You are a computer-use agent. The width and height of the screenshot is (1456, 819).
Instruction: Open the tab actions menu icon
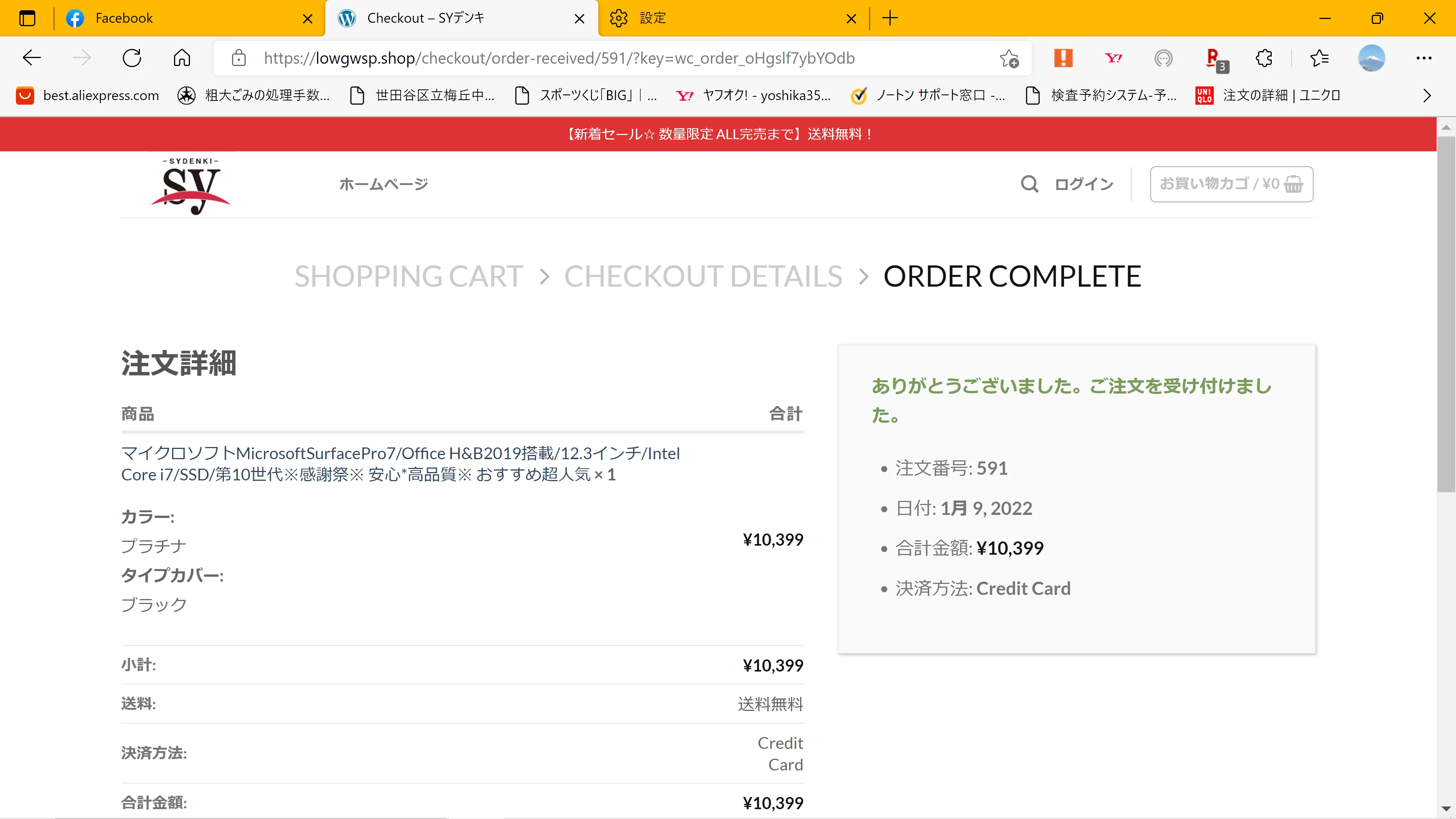coord(27,18)
